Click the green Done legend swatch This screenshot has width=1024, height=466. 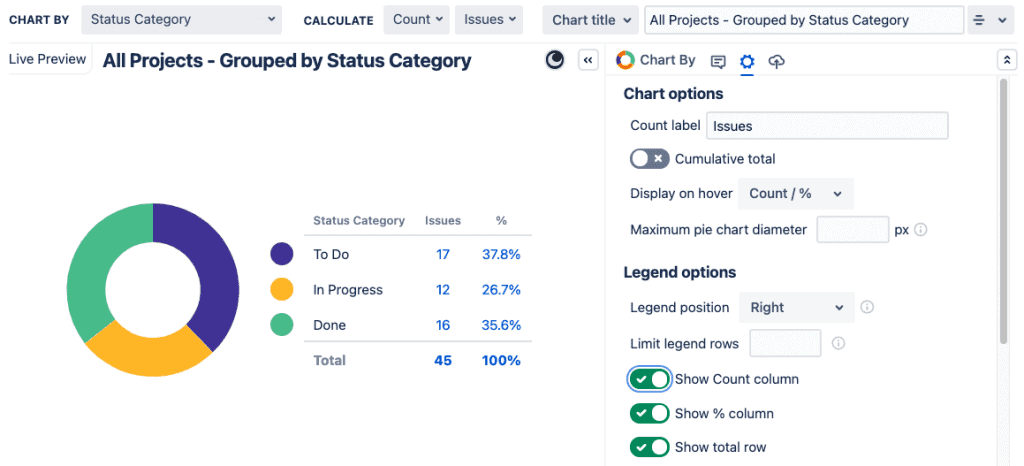pos(282,325)
